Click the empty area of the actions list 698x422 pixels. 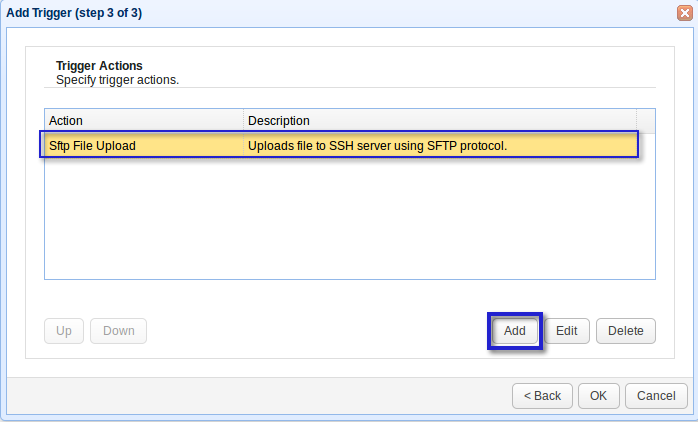click(x=350, y=220)
